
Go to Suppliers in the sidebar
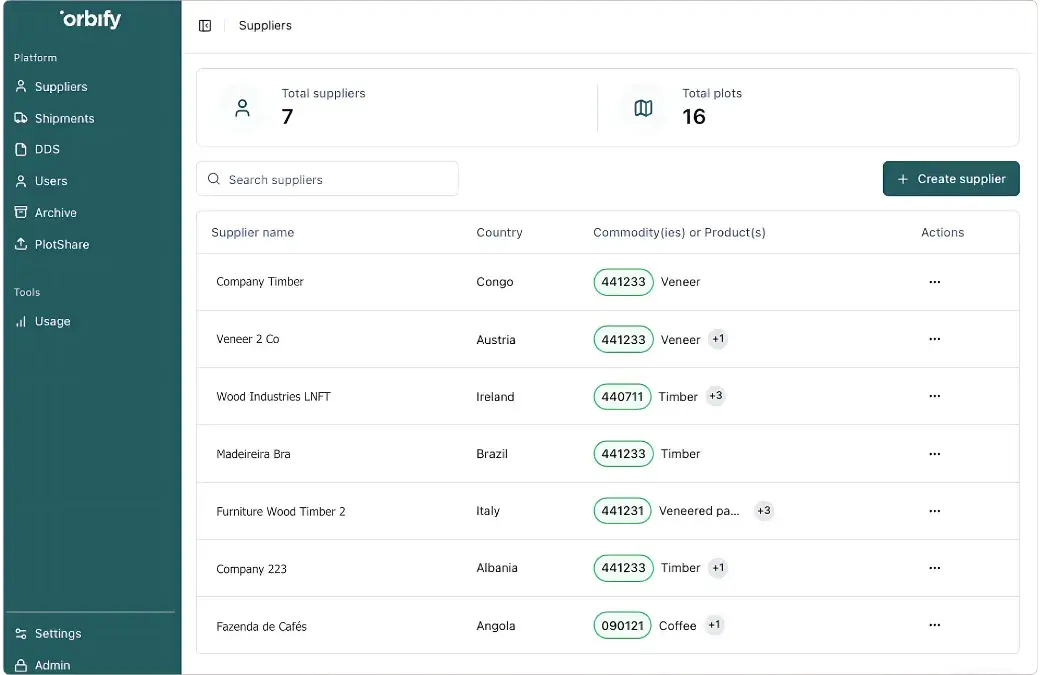point(60,87)
